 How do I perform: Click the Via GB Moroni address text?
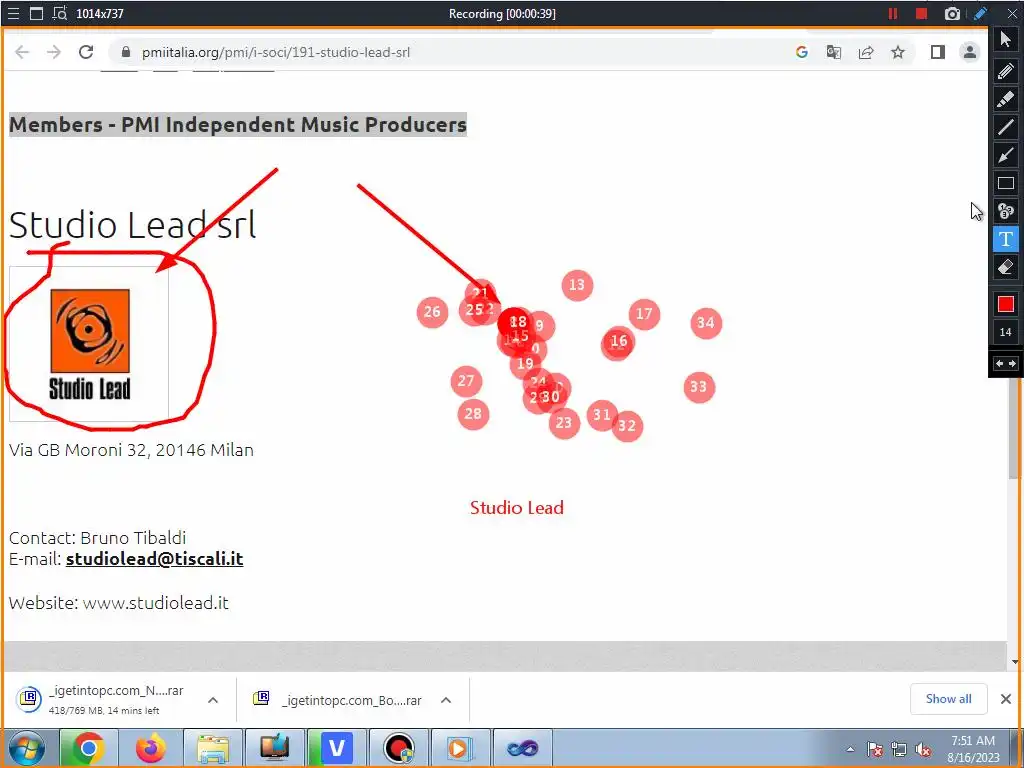[131, 450]
